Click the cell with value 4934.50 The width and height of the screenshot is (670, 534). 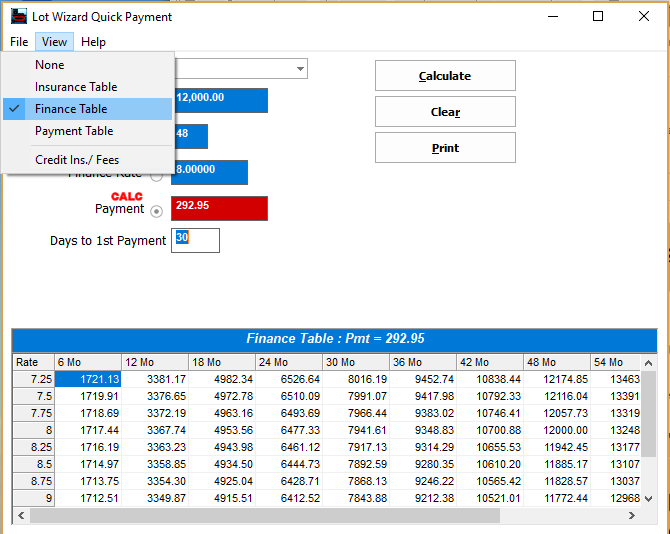(x=222, y=464)
